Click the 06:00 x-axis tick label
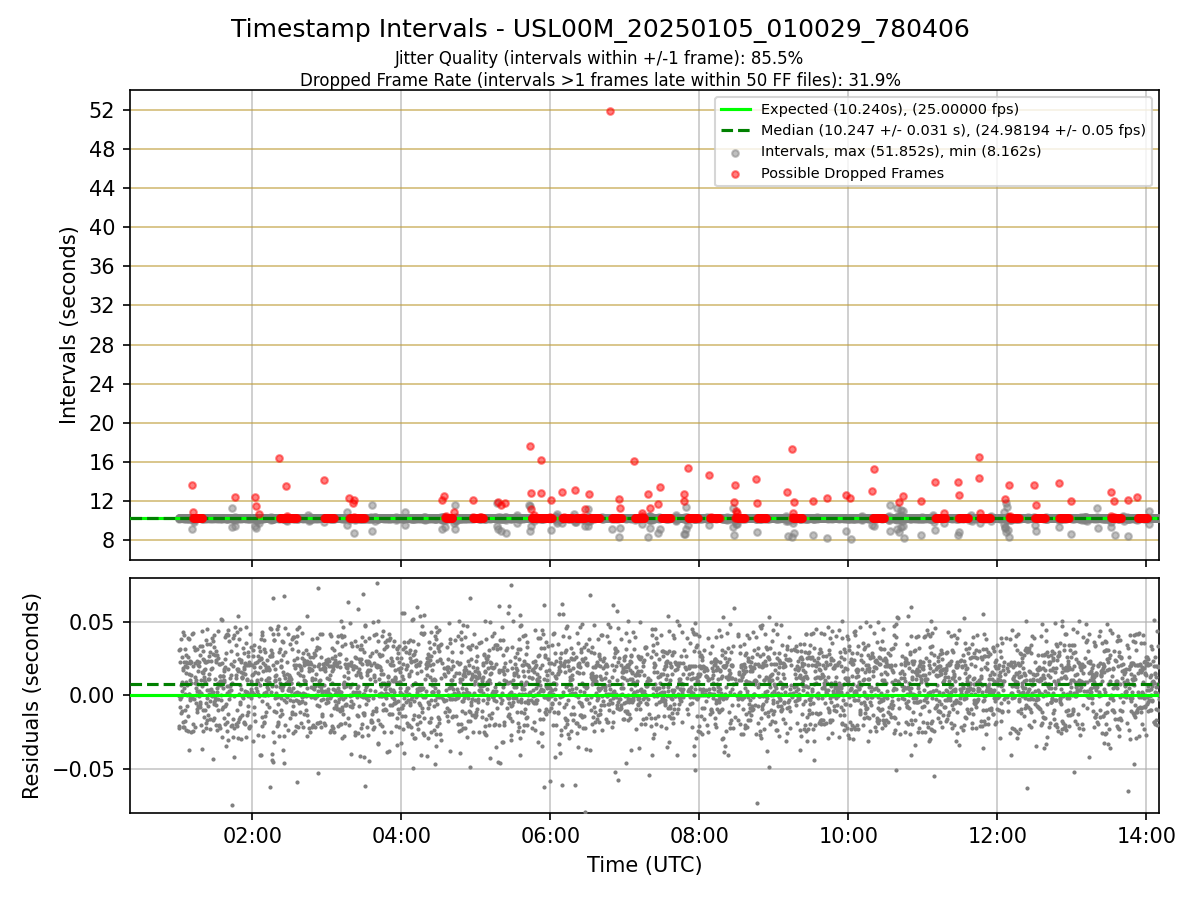The image size is (1200, 900). pos(550,834)
